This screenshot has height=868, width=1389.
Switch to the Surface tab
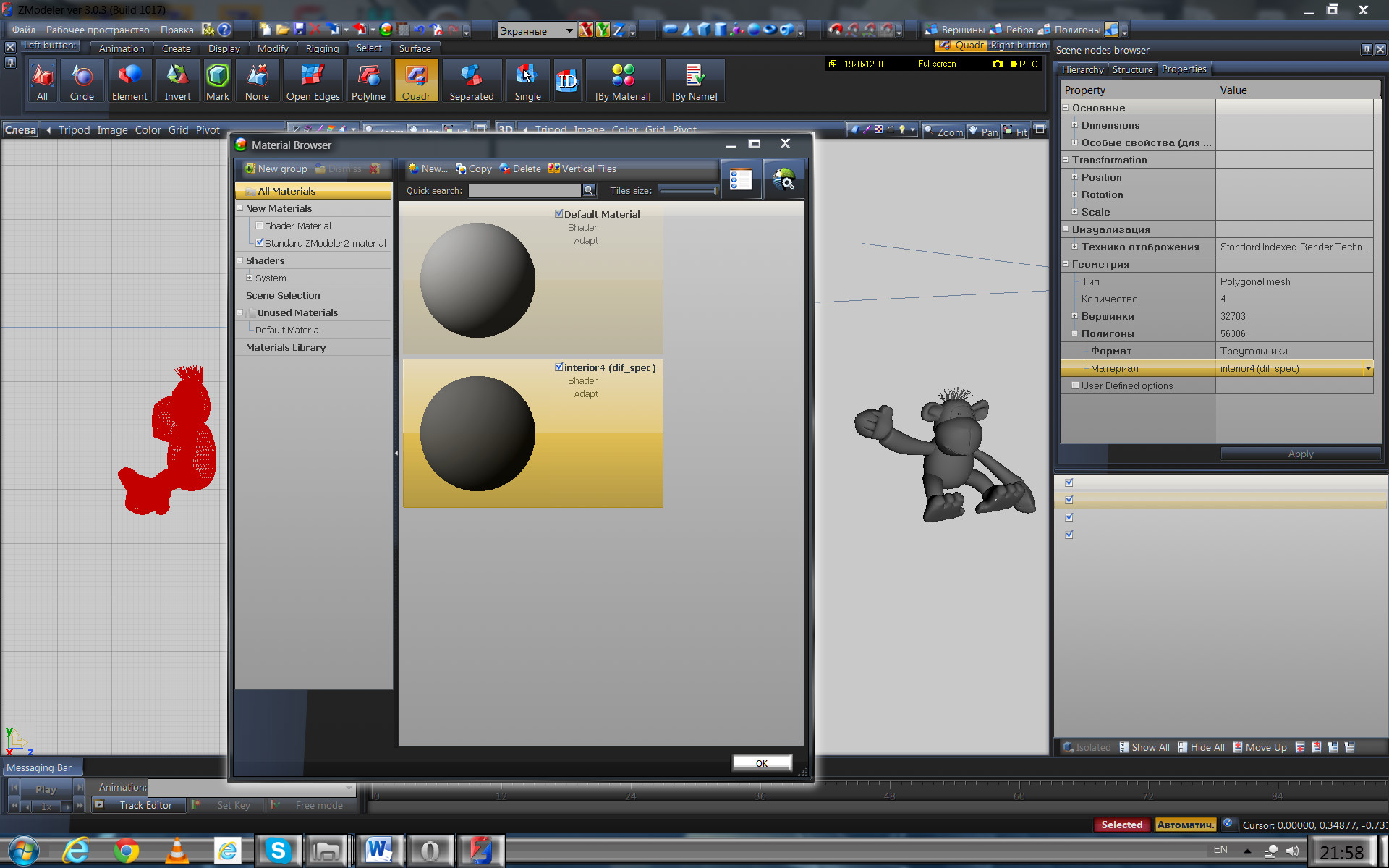415,48
